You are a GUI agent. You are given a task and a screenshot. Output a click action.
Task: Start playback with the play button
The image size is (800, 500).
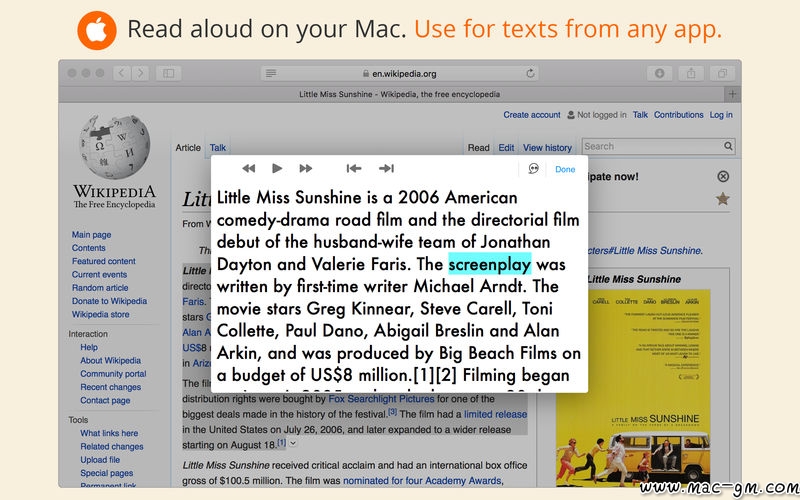click(277, 168)
